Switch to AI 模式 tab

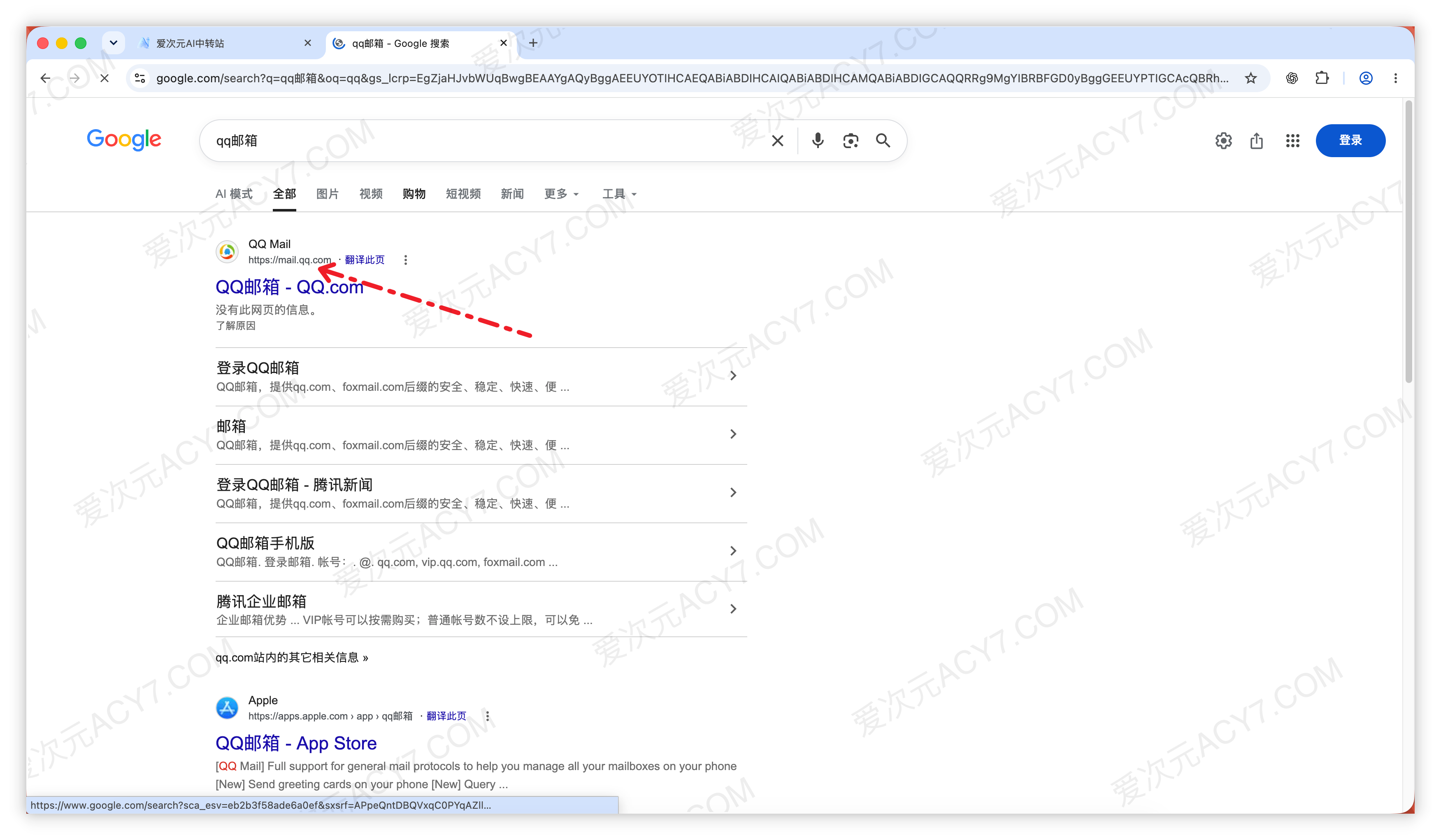click(234, 194)
